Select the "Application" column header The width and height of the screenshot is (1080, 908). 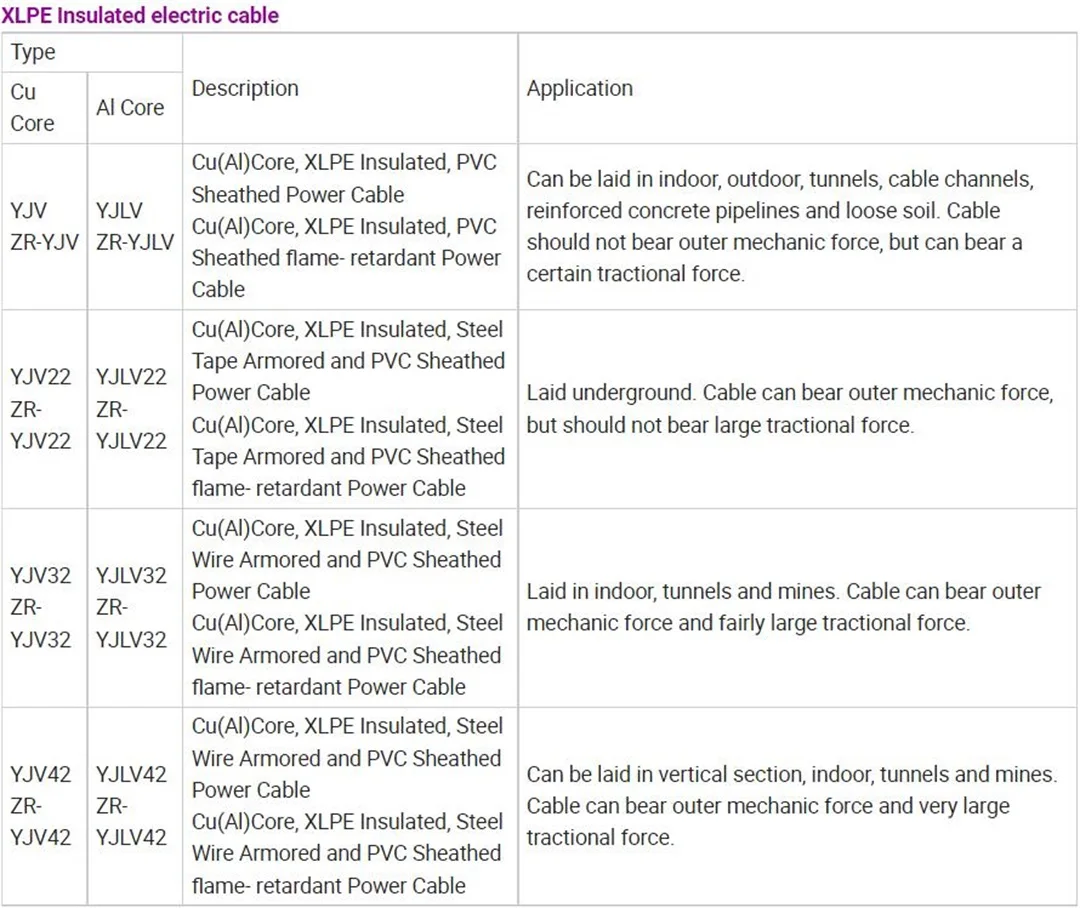(x=580, y=88)
